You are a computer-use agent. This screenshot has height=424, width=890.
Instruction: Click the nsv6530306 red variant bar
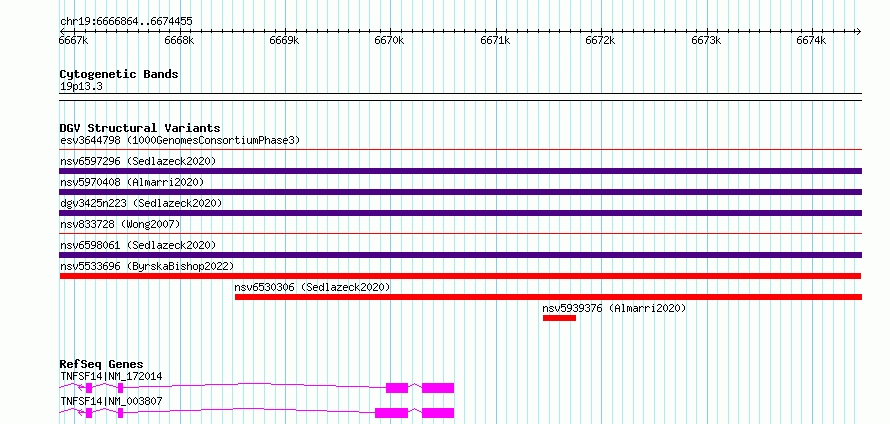tap(548, 297)
